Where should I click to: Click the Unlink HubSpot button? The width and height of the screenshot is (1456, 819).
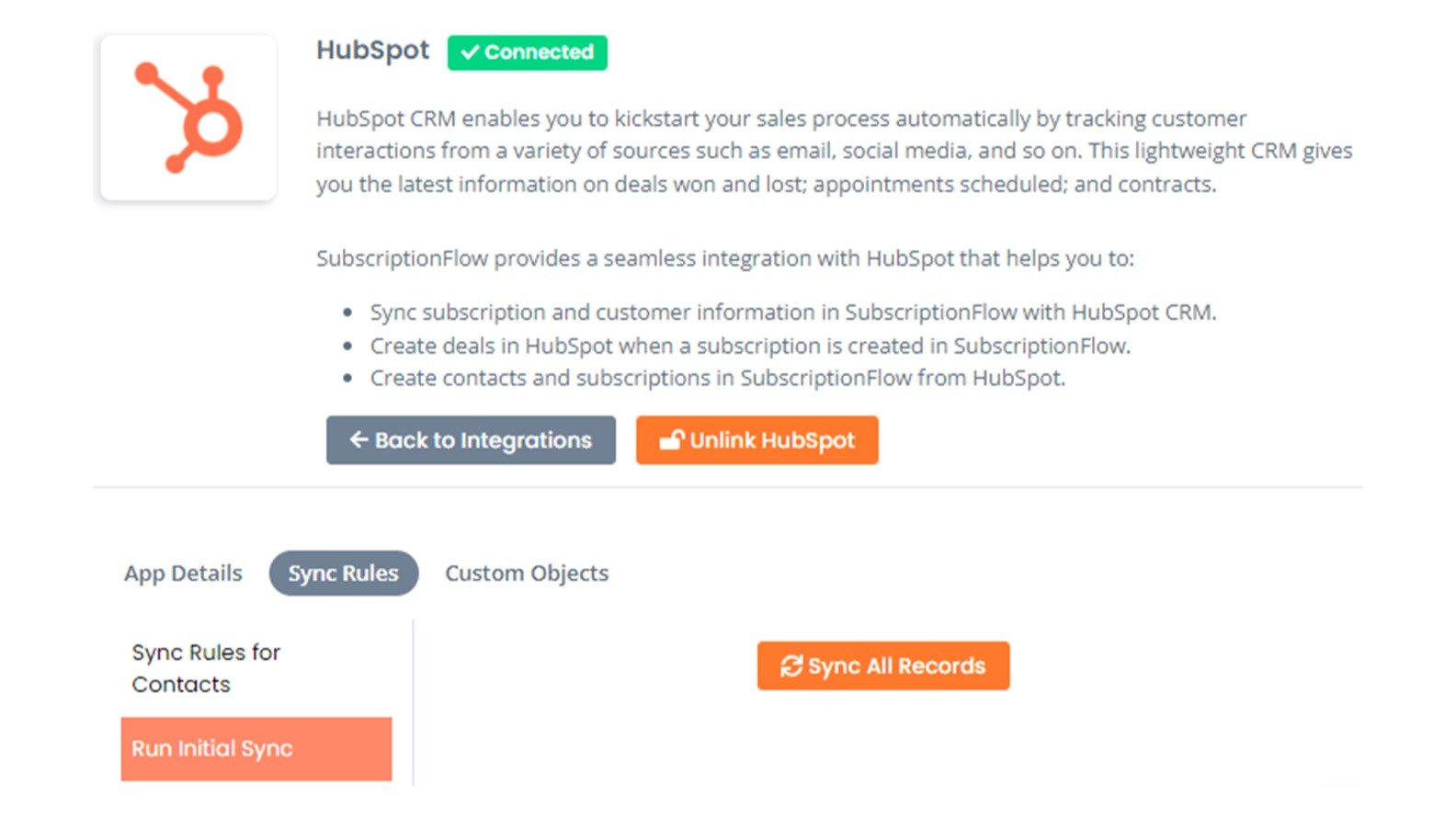(756, 439)
